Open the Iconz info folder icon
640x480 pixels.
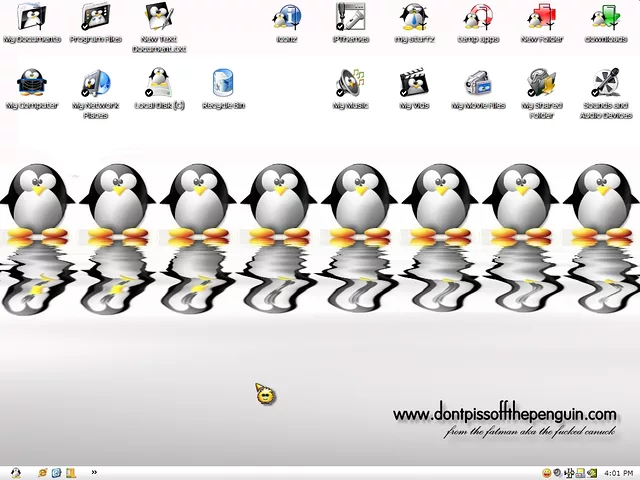287,17
